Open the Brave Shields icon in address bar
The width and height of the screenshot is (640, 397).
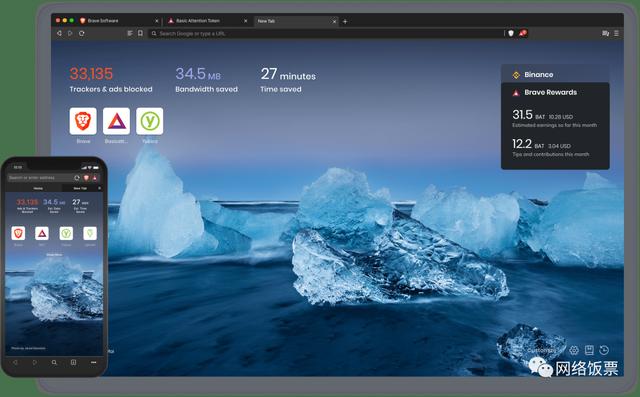[x=511, y=33]
